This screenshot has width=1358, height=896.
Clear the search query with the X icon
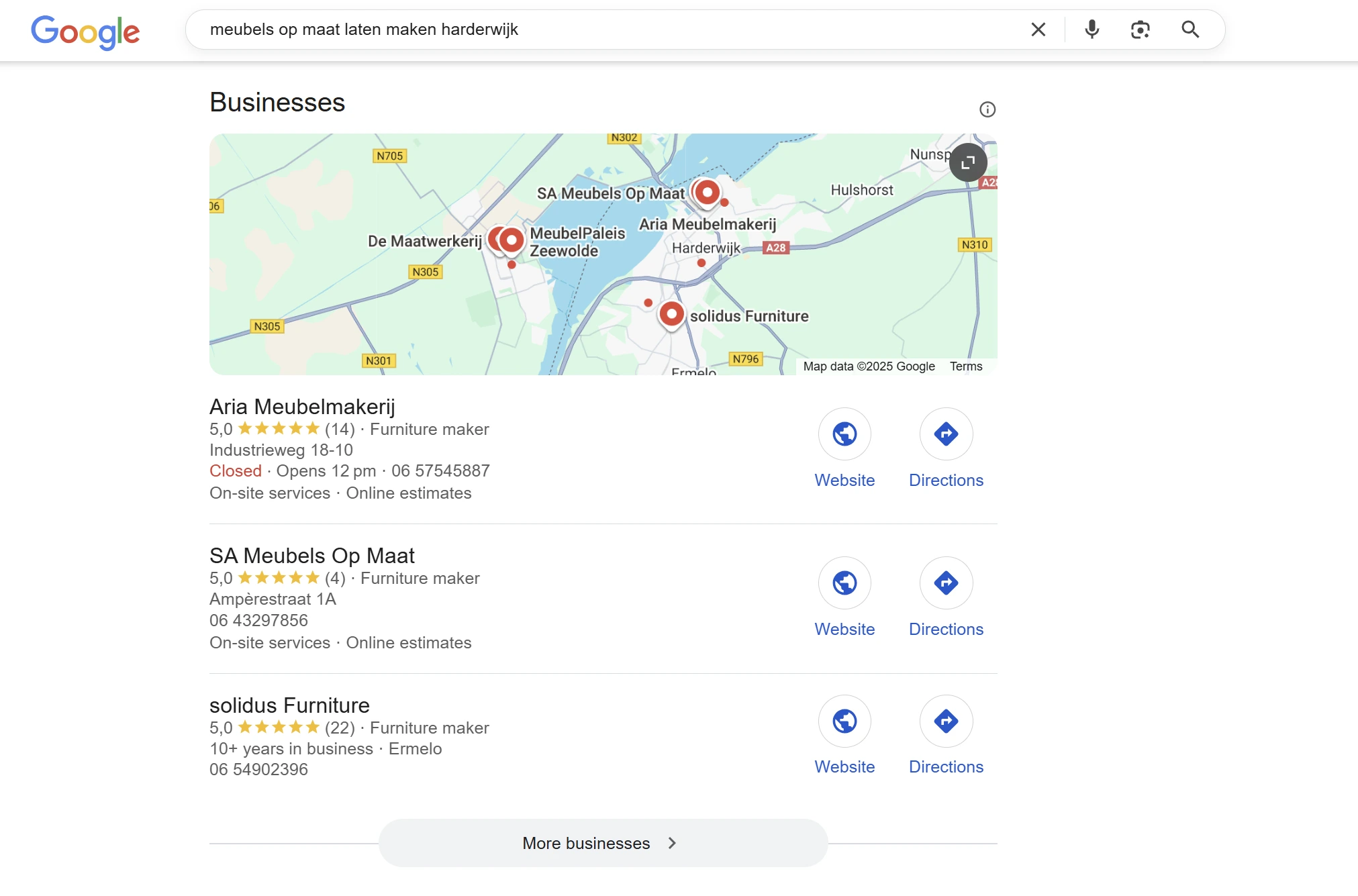click(1038, 30)
